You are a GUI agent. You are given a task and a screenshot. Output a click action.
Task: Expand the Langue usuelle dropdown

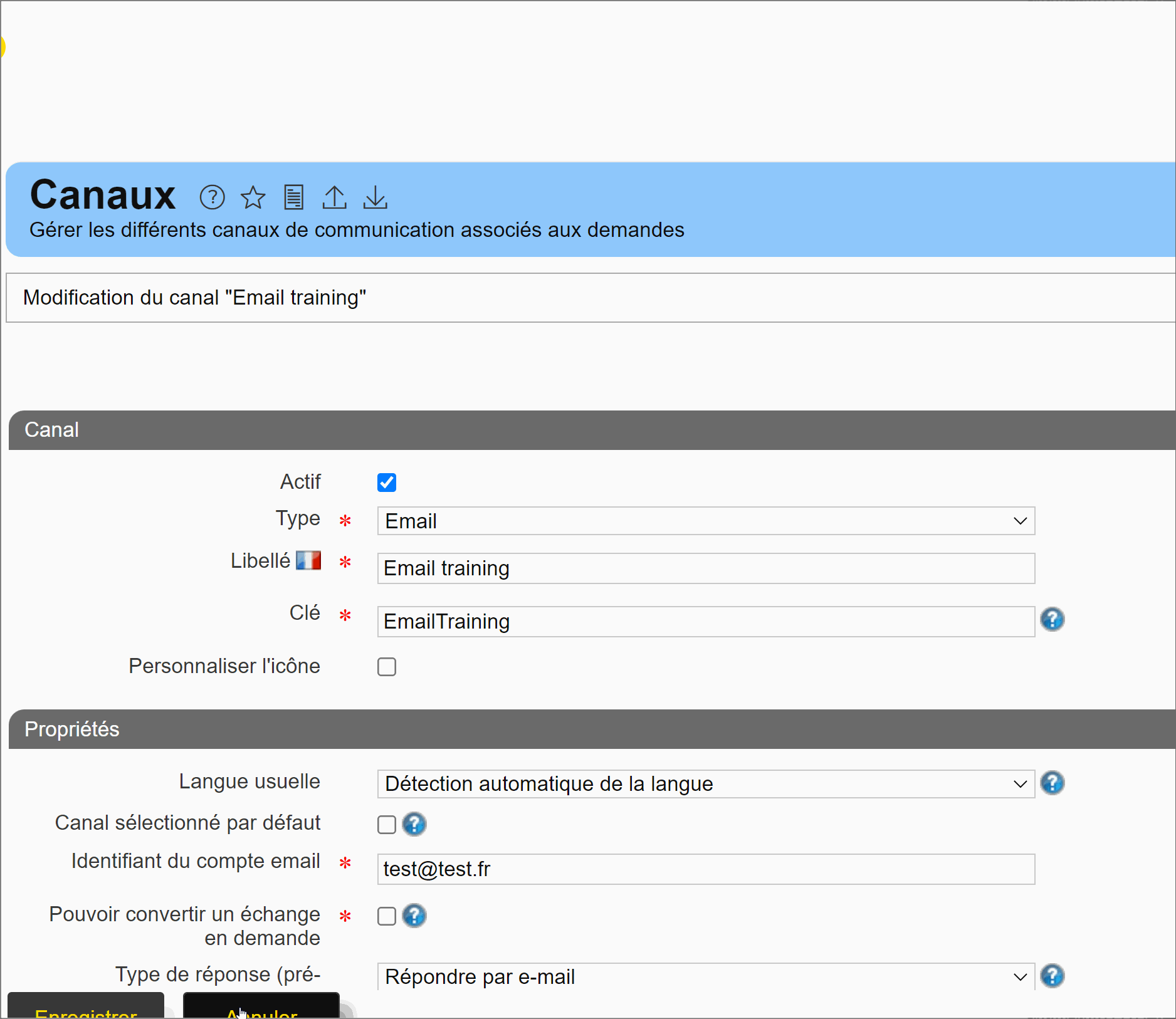pos(705,784)
